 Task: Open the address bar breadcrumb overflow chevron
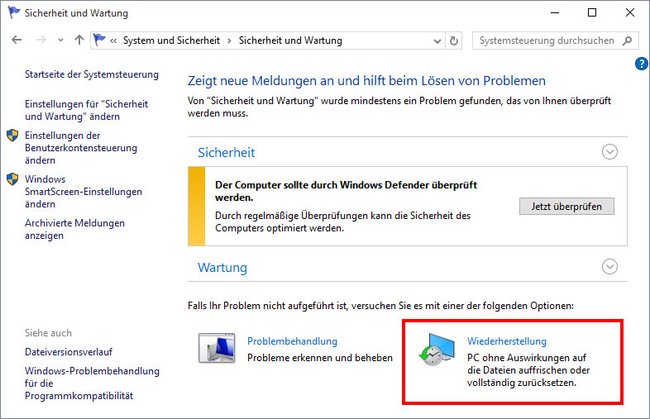pyautogui.click(x=113, y=41)
